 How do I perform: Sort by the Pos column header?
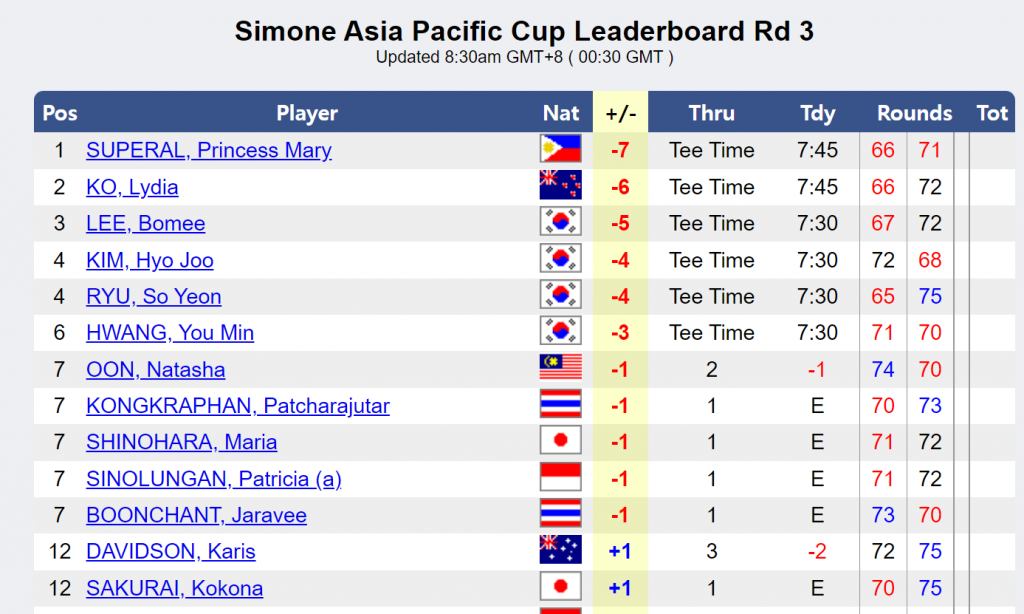click(x=60, y=113)
